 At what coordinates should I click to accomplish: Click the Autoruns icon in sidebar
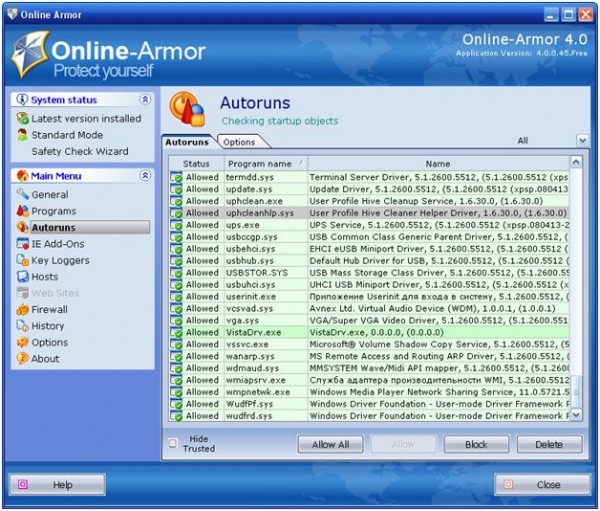[23, 227]
